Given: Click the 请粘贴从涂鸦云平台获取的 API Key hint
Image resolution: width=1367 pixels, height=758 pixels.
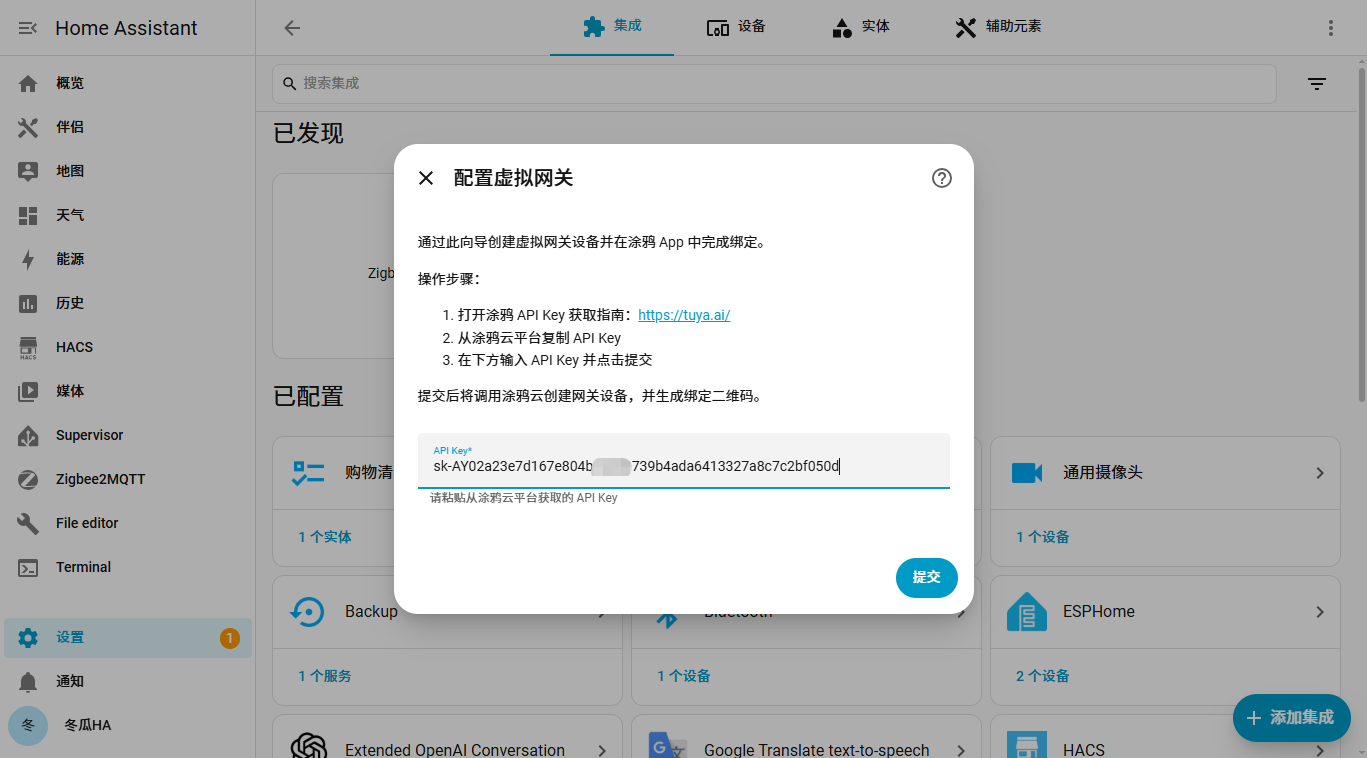Looking at the screenshot, I should coord(524,498).
